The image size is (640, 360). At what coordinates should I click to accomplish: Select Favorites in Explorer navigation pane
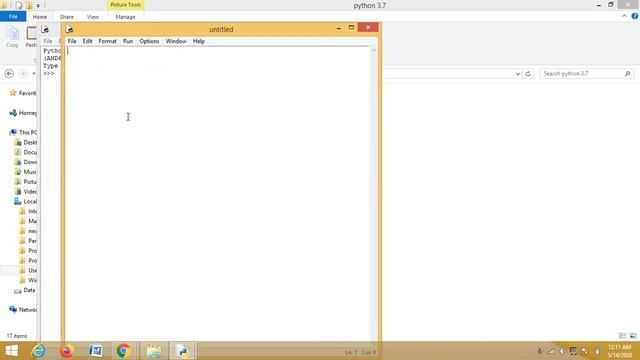tap(23, 93)
